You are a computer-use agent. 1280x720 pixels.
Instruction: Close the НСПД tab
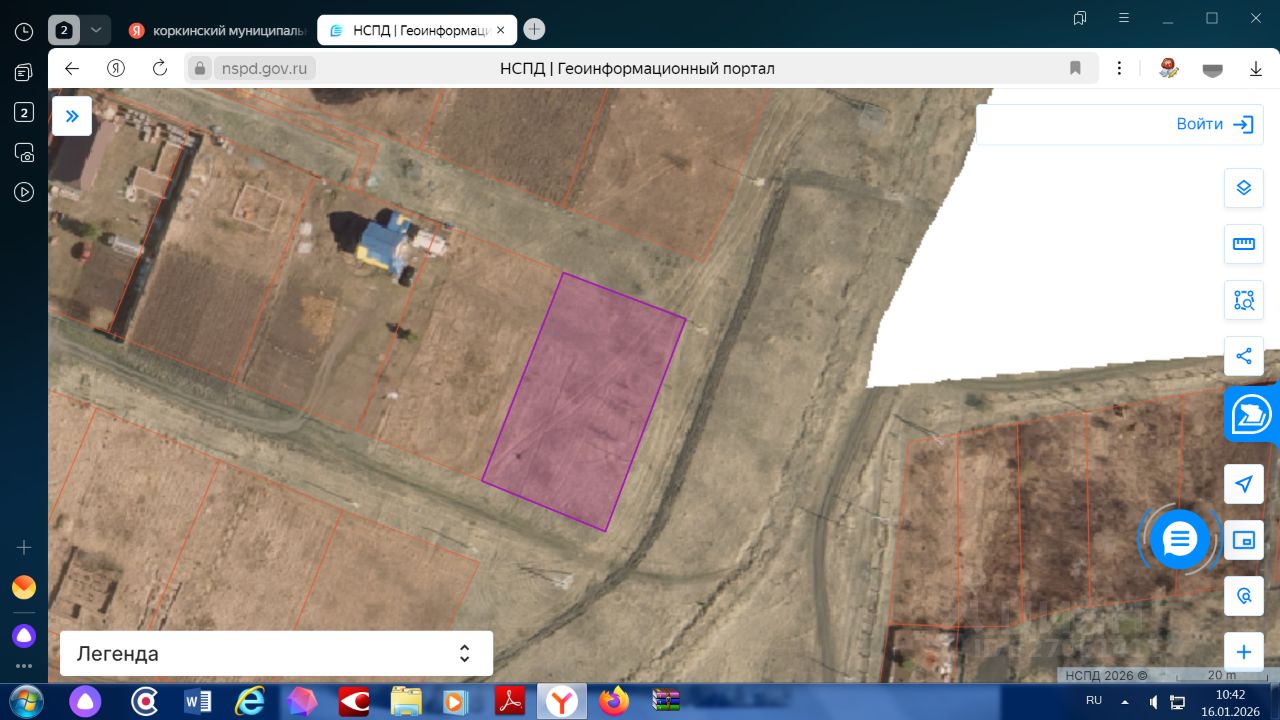pyautogui.click(x=501, y=30)
